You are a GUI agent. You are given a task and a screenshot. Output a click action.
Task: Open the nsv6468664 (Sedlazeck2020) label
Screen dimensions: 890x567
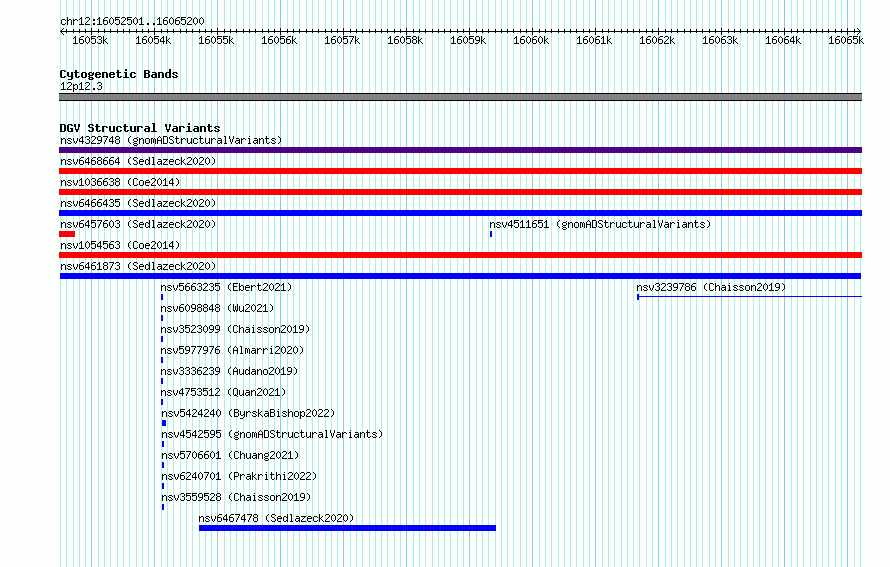(138, 161)
